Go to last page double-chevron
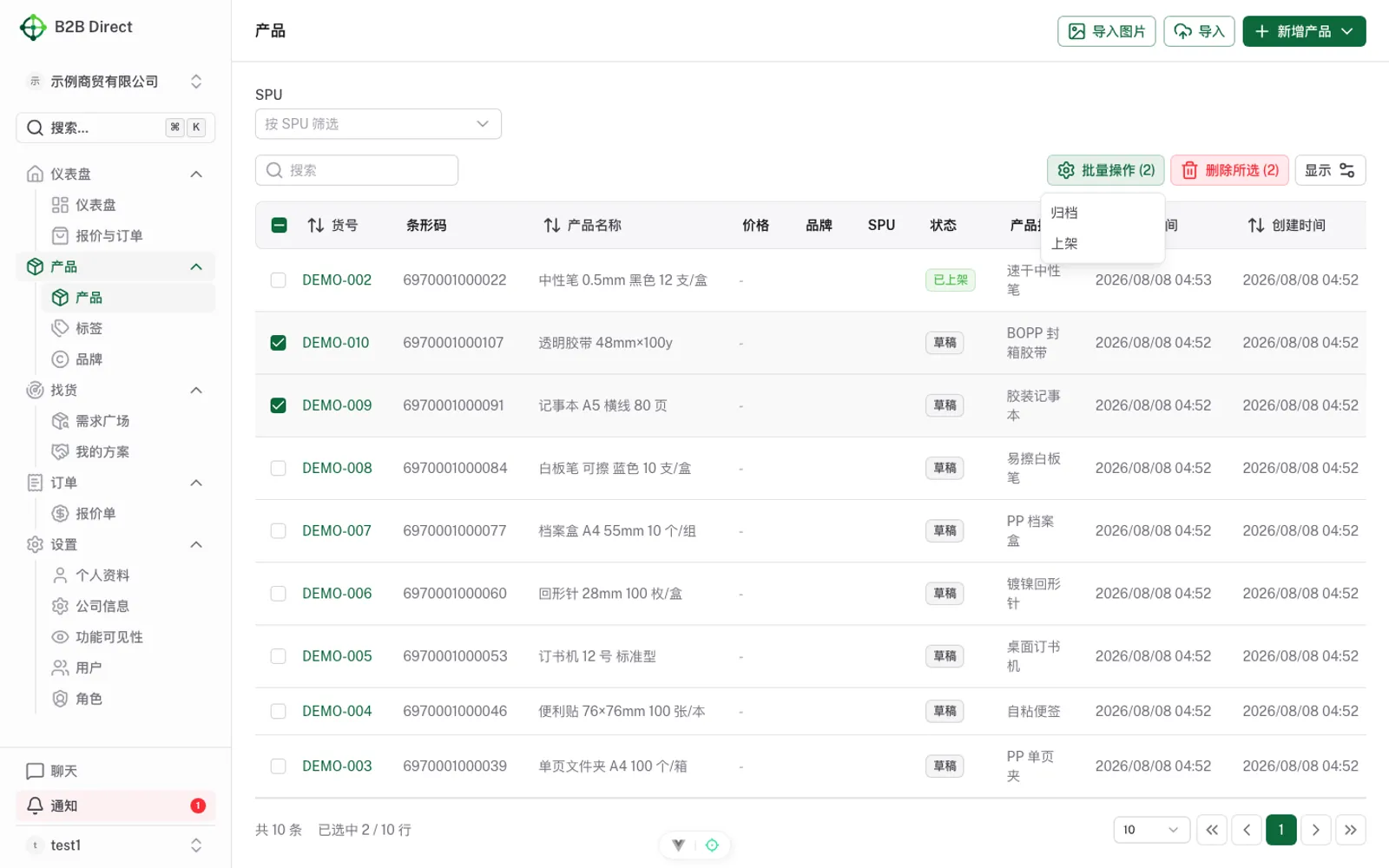This screenshot has width=1389, height=868. 1351,830
